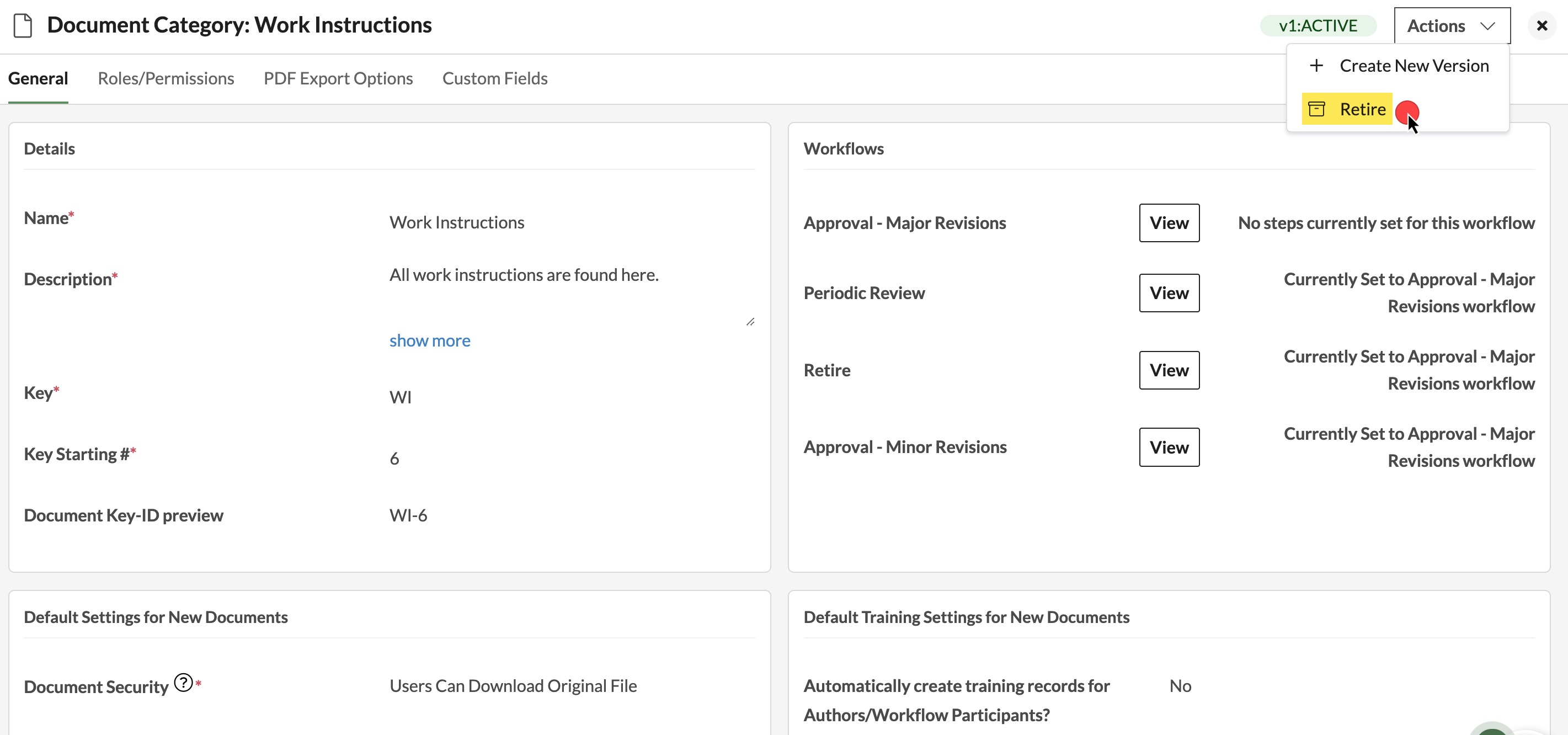The height and width of the screenshot is (735, 1568).
Task: Open the Roles/Permissions tab
Action: coord(166,78)
